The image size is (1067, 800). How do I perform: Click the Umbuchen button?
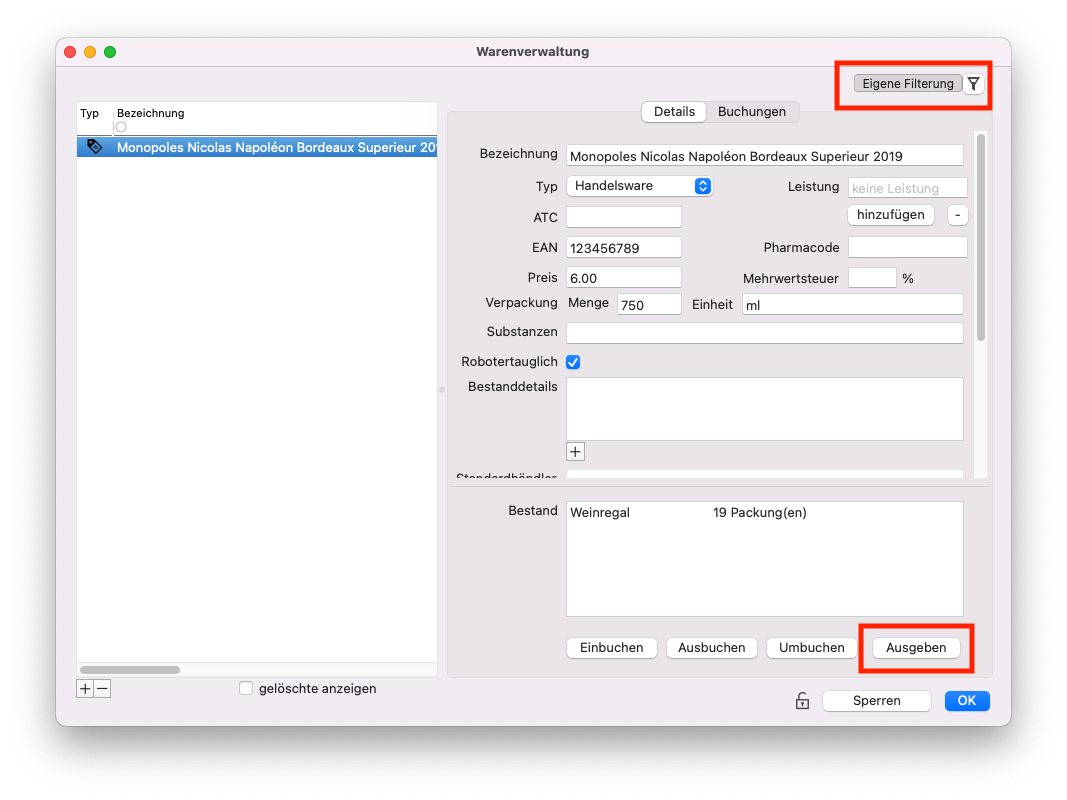point(812,648)
